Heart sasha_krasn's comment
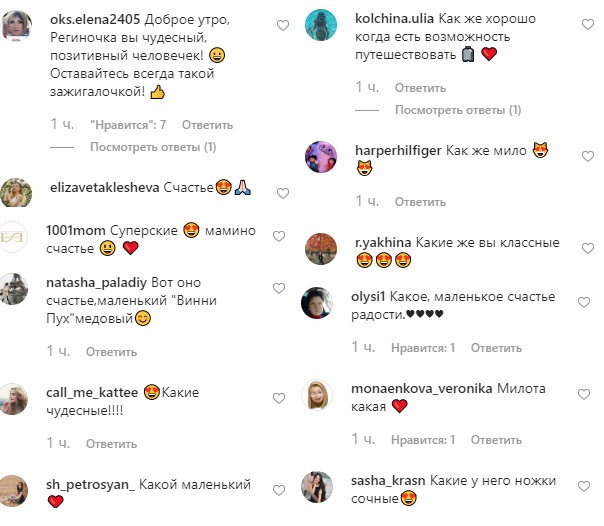 tap(584, 486)
